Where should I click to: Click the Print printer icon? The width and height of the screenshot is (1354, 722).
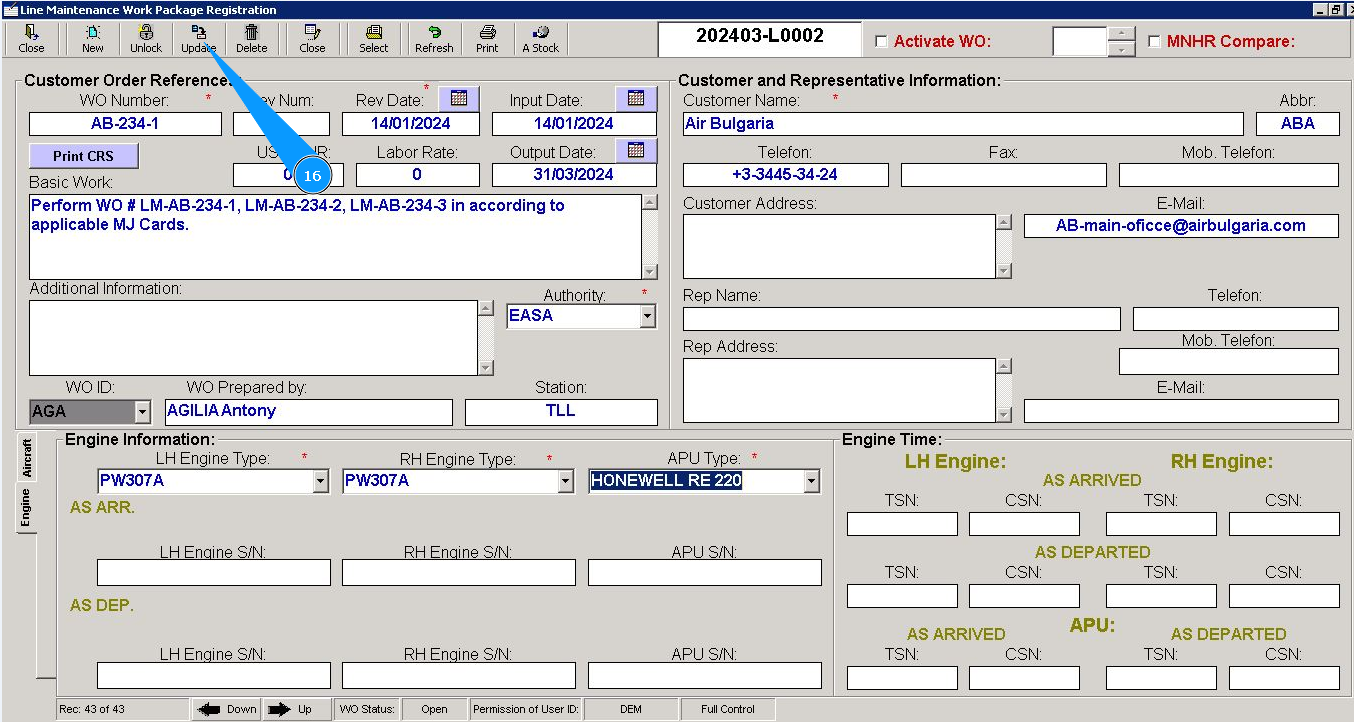(x=487, y=39)
